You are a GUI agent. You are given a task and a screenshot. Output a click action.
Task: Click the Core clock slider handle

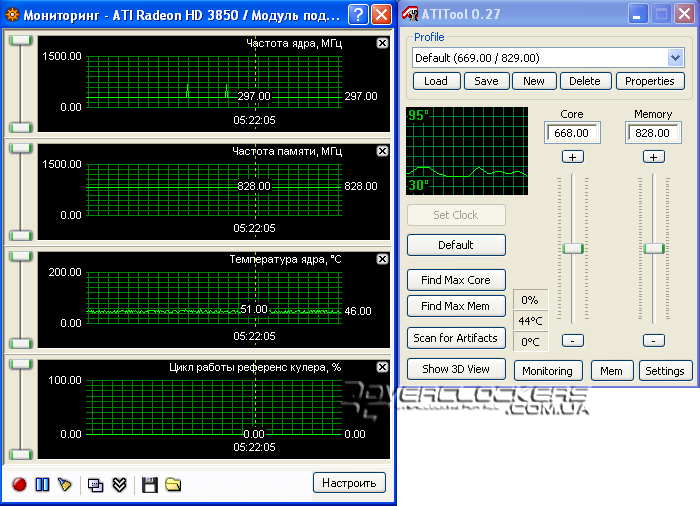tap(573, 248)
